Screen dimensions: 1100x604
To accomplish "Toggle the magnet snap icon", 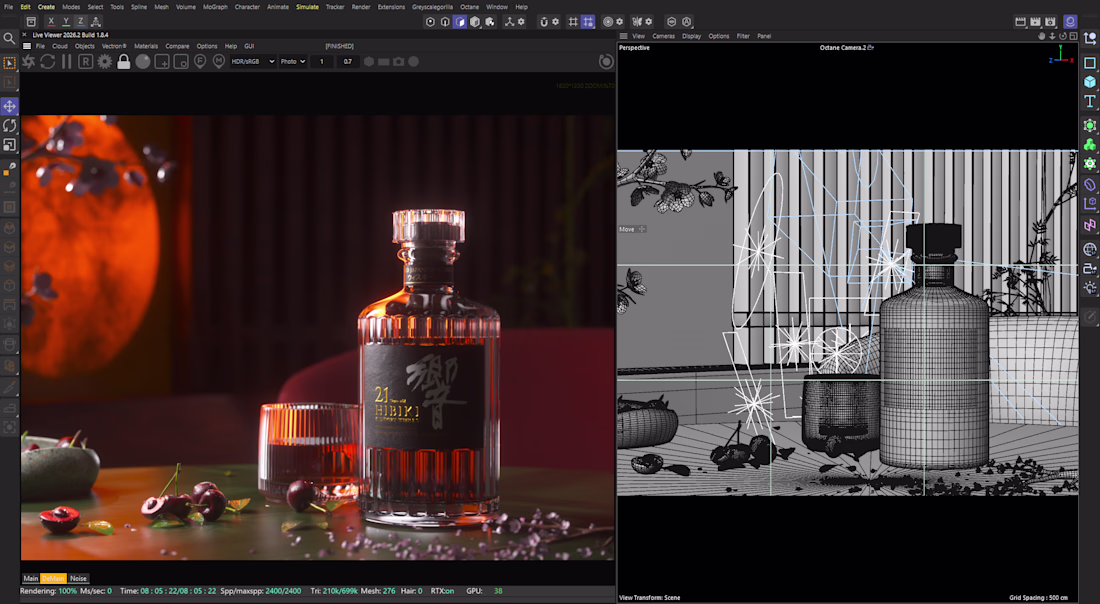I will (x=543, y=22).
